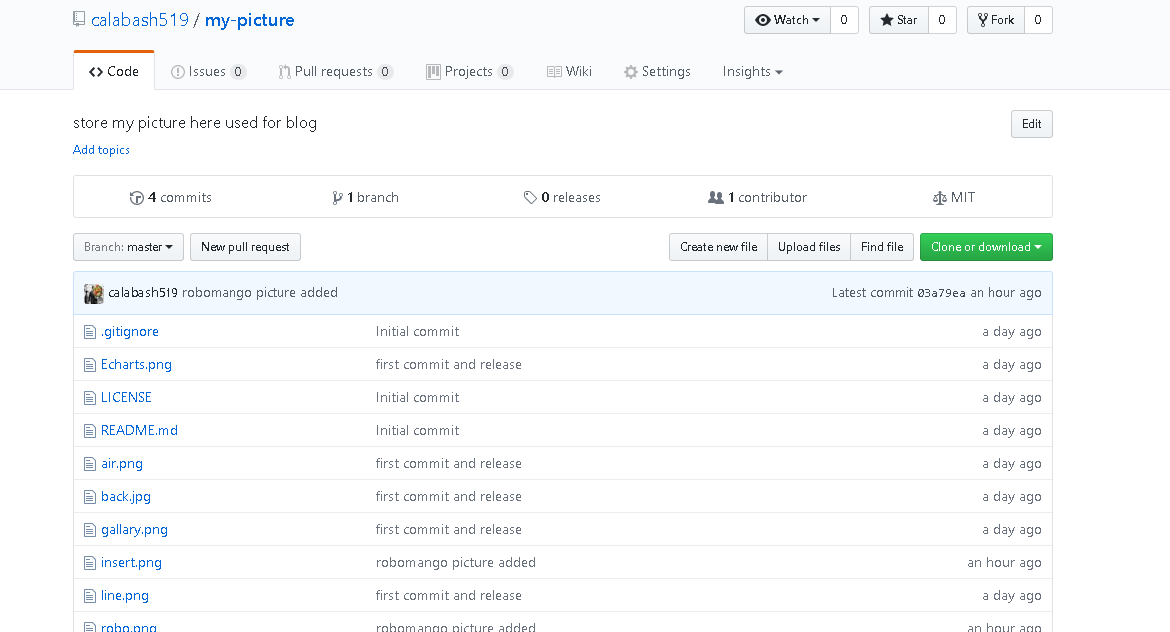Screen dimensions: 1170x632
Task: Click the MIT license scale icon
Action: point(939,198)
